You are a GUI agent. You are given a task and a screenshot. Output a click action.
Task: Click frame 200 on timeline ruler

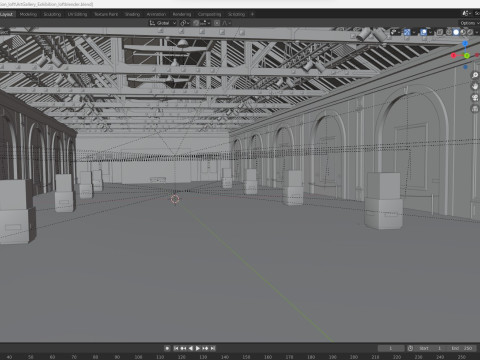pyautogui.click(x=354, y=357)
